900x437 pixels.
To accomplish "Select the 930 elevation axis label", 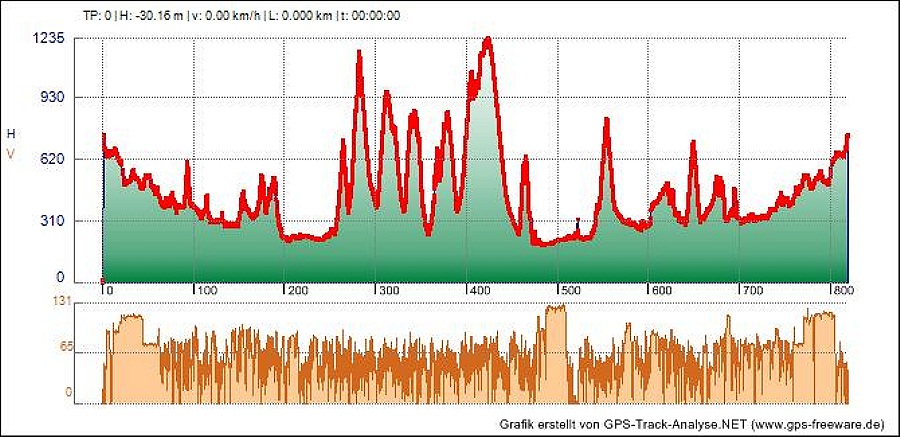I will click(52, 97).
